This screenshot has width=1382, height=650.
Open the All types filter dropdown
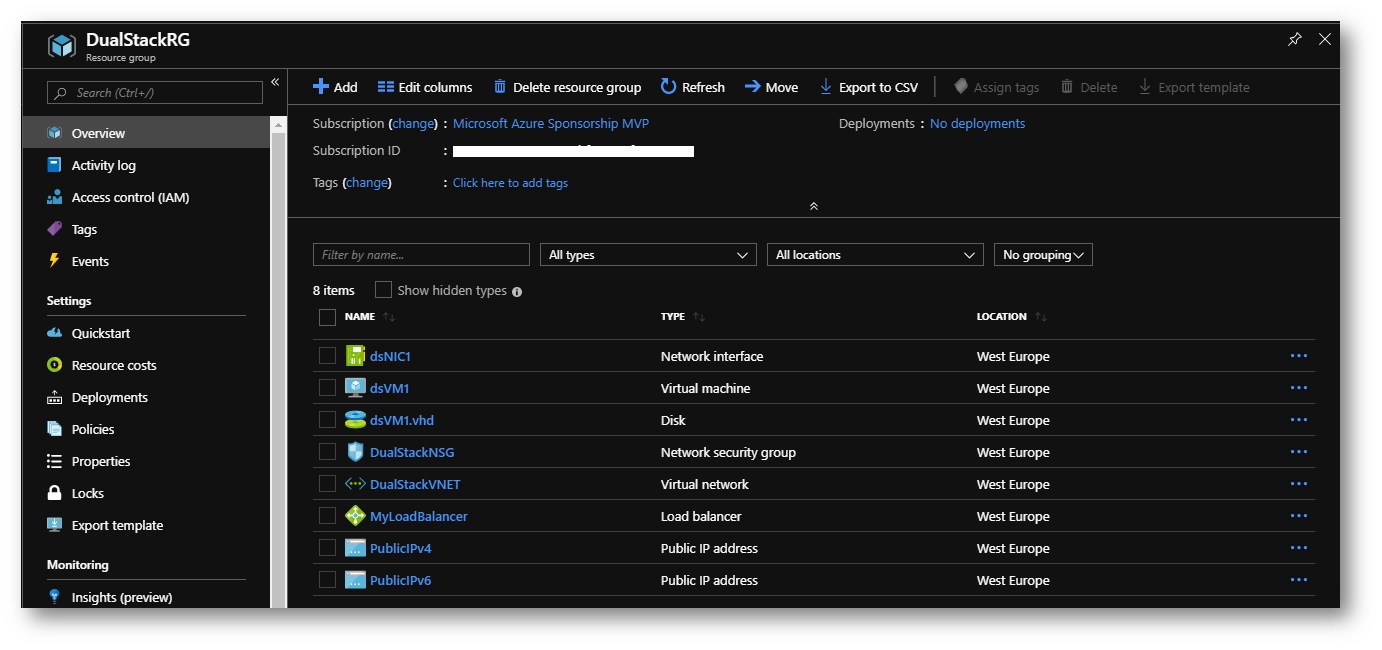tap(648, 255)
